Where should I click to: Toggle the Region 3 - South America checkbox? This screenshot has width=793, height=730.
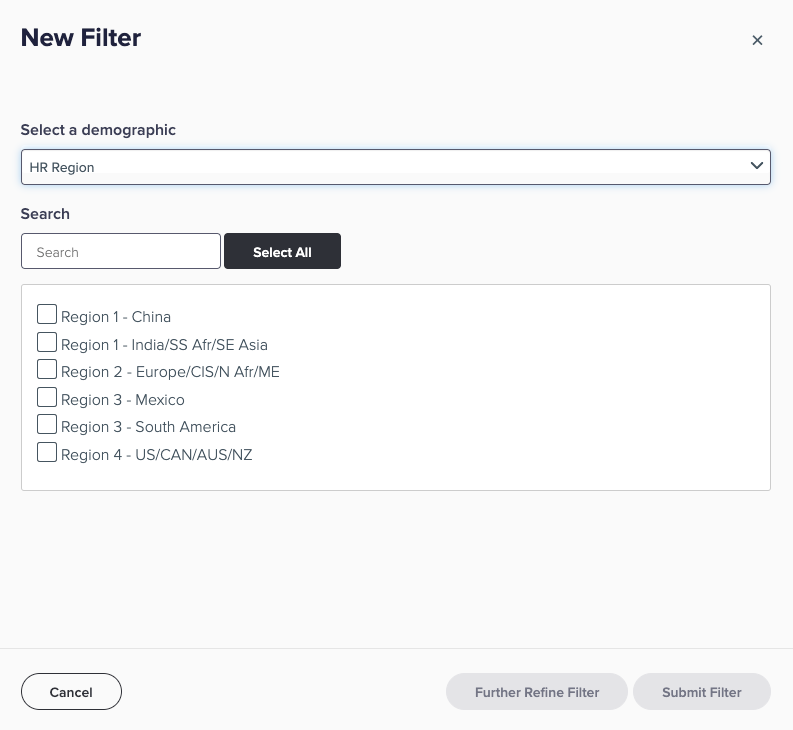[47, 424]
